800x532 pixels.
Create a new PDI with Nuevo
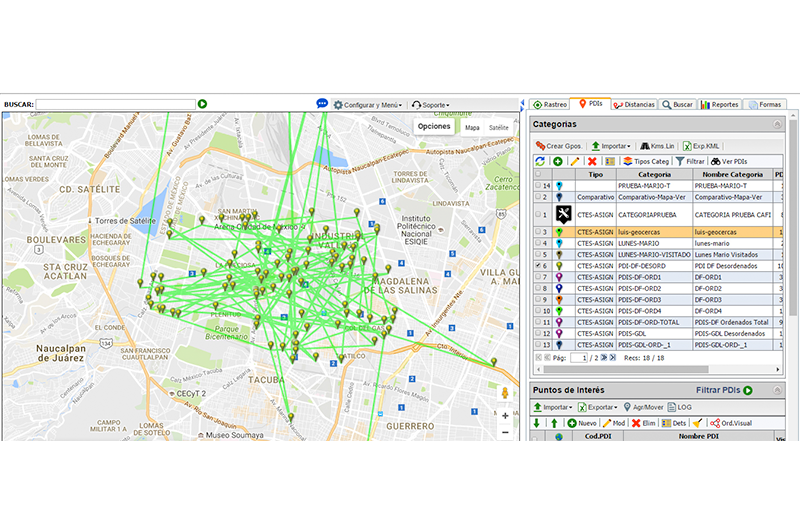point(582,423)
